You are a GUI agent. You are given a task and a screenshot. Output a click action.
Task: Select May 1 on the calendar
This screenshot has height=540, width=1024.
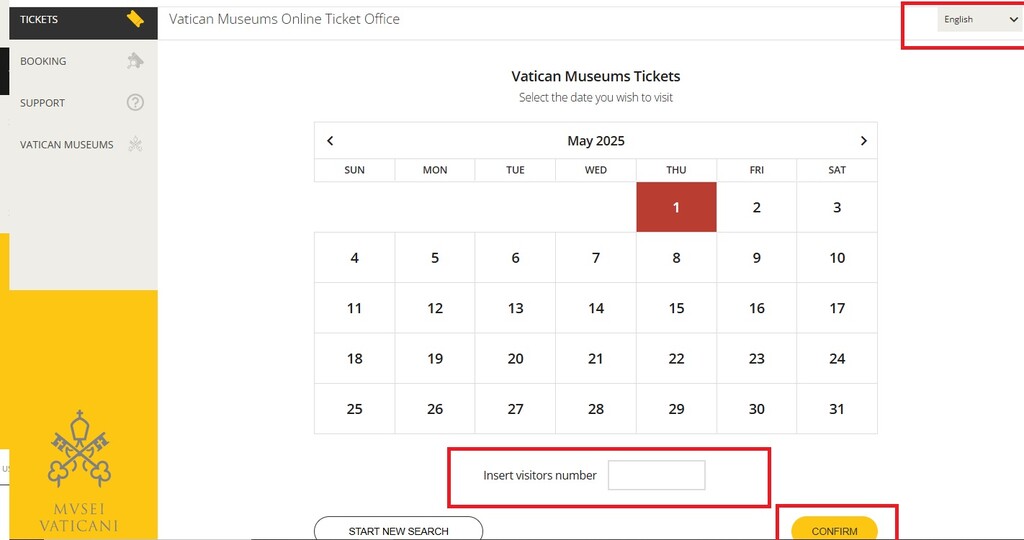(676, 207)
